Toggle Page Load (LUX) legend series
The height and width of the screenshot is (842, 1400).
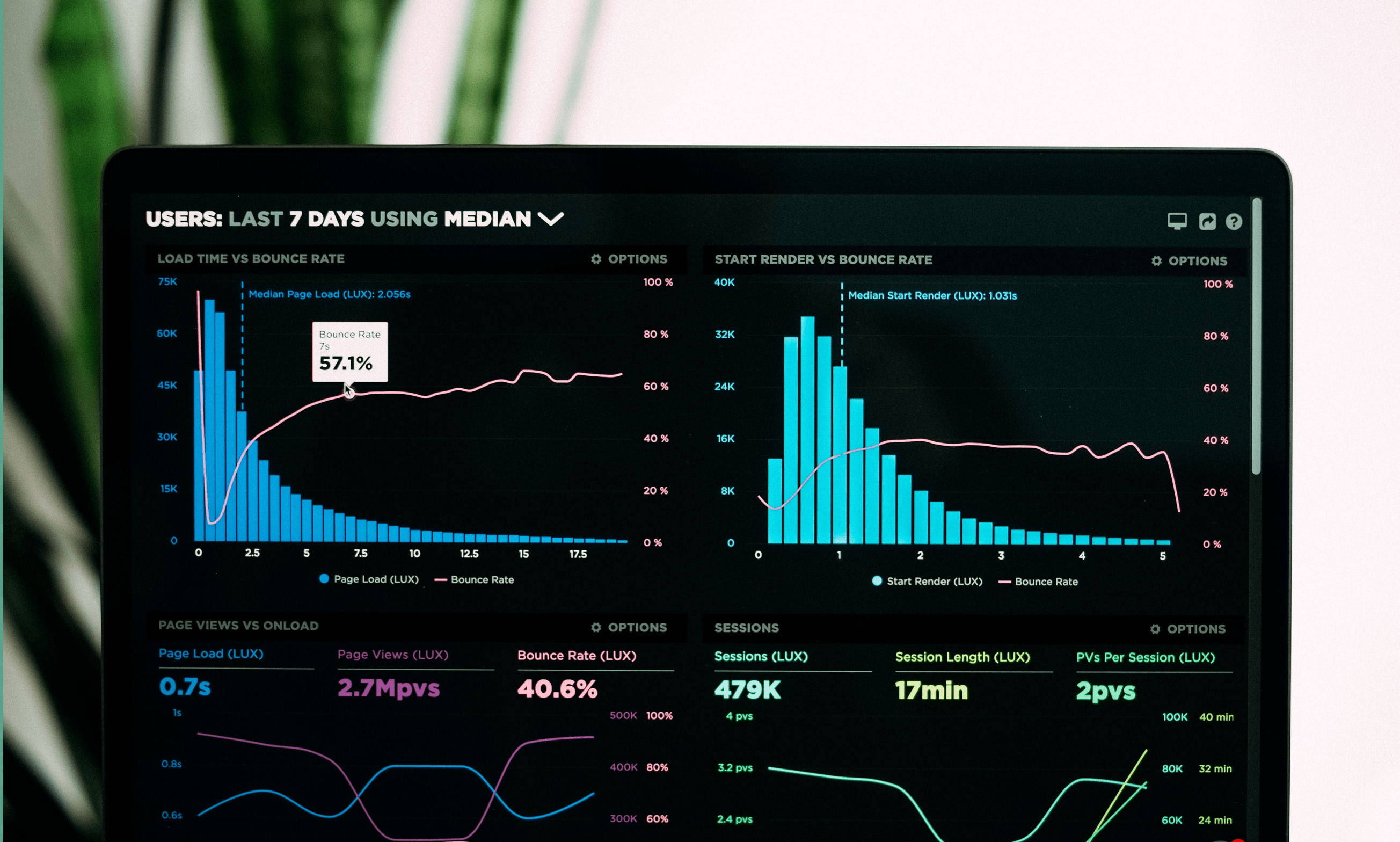tap(369, 579)
